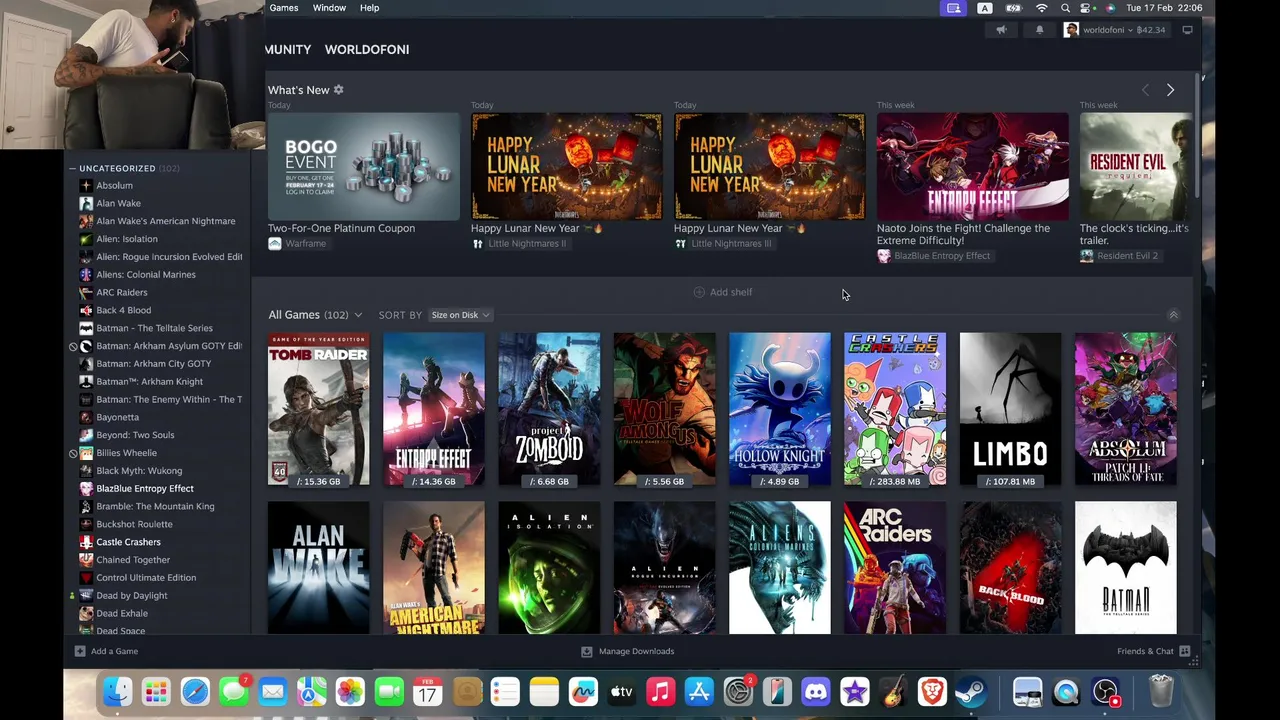
Task: Click Friends & Chat text button
Action: (x=1145, y=651)
